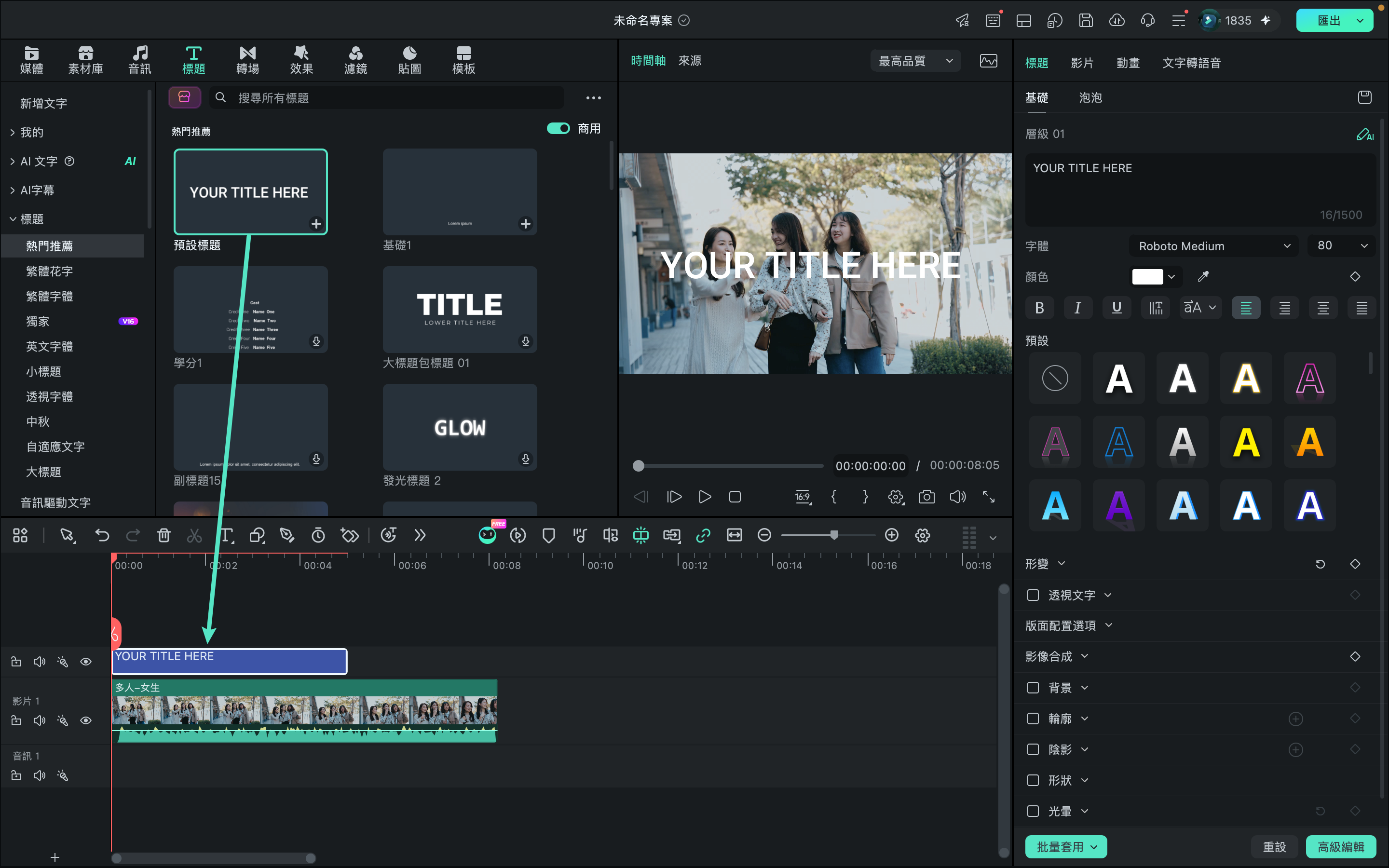The image size is (1389, 868).
Task: Enable the 輪廓 outline checkbox
Action: pos(1033,718)
